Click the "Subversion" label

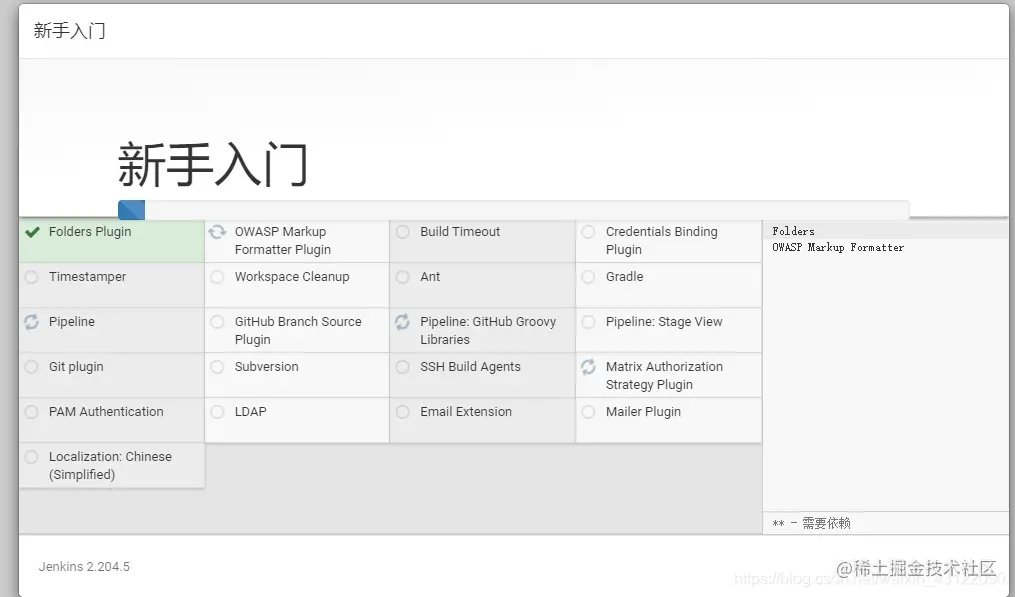tap(267, 367)
